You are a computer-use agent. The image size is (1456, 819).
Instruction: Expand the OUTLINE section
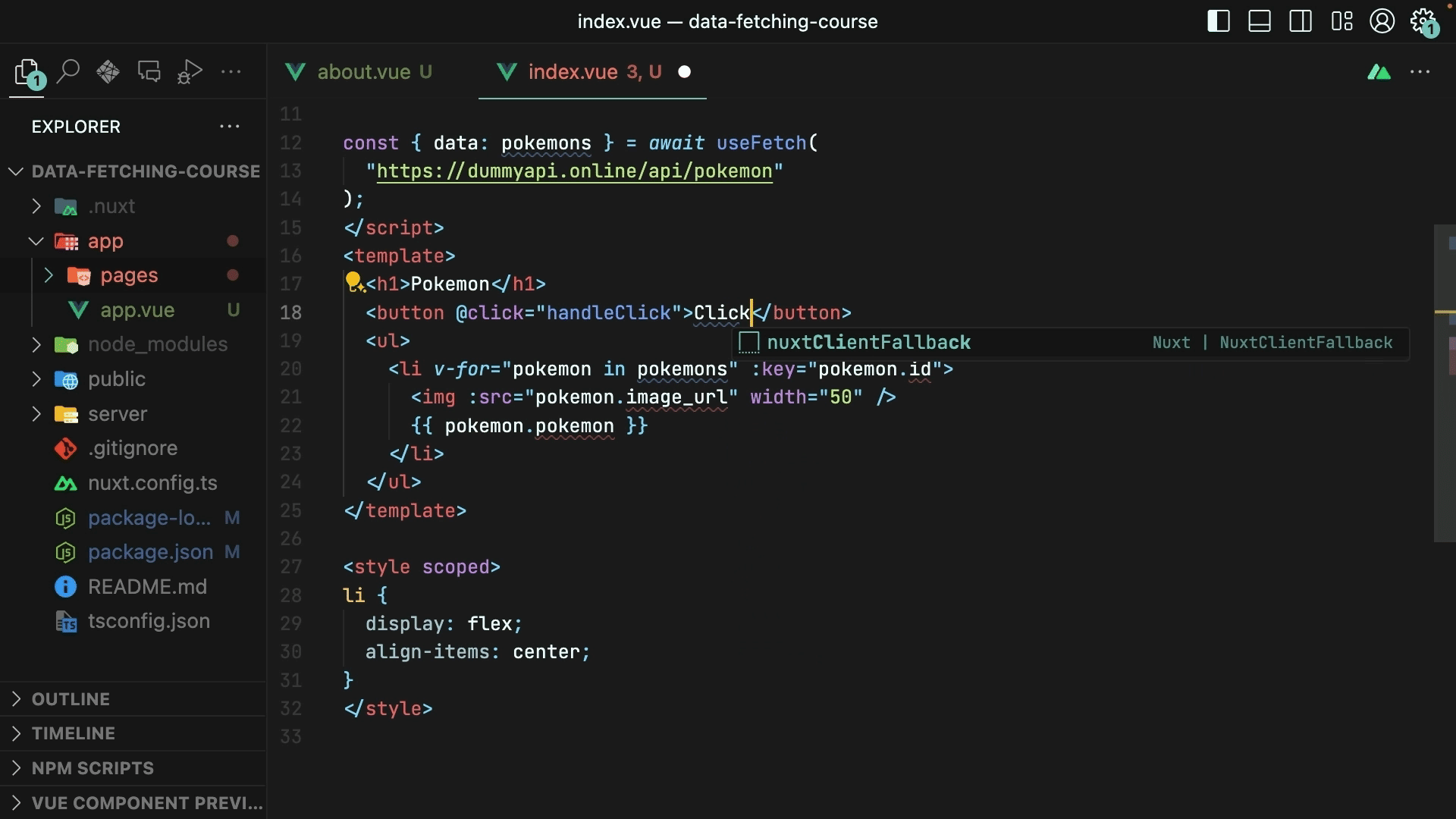pos(133,699)
